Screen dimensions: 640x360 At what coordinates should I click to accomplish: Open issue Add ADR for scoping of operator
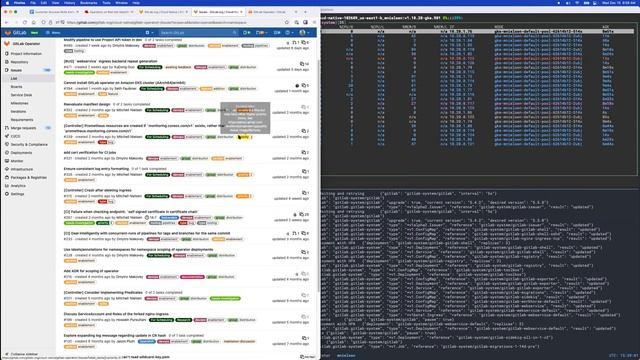tap(91, 271)
